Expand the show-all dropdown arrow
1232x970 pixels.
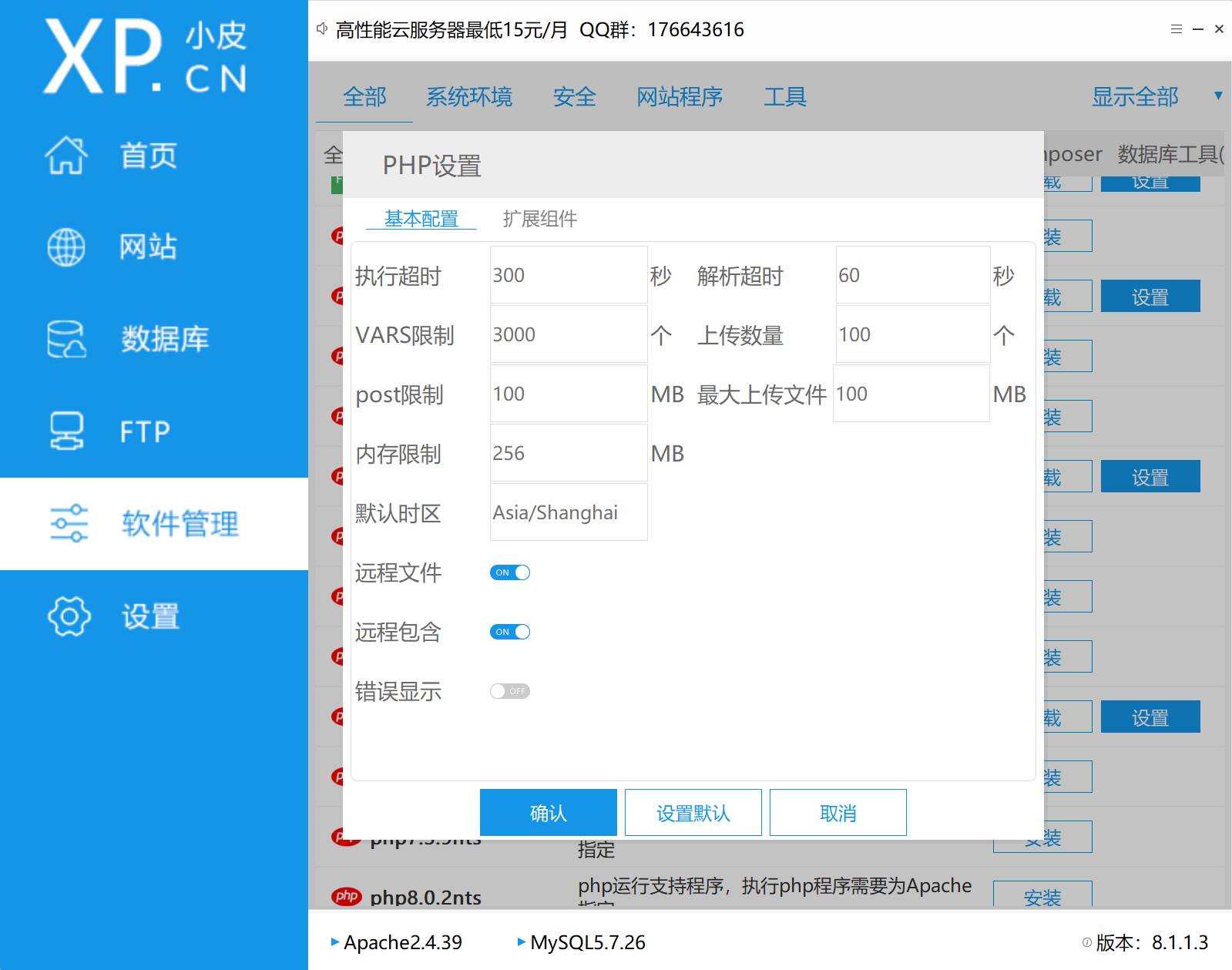click(1218, 96)
